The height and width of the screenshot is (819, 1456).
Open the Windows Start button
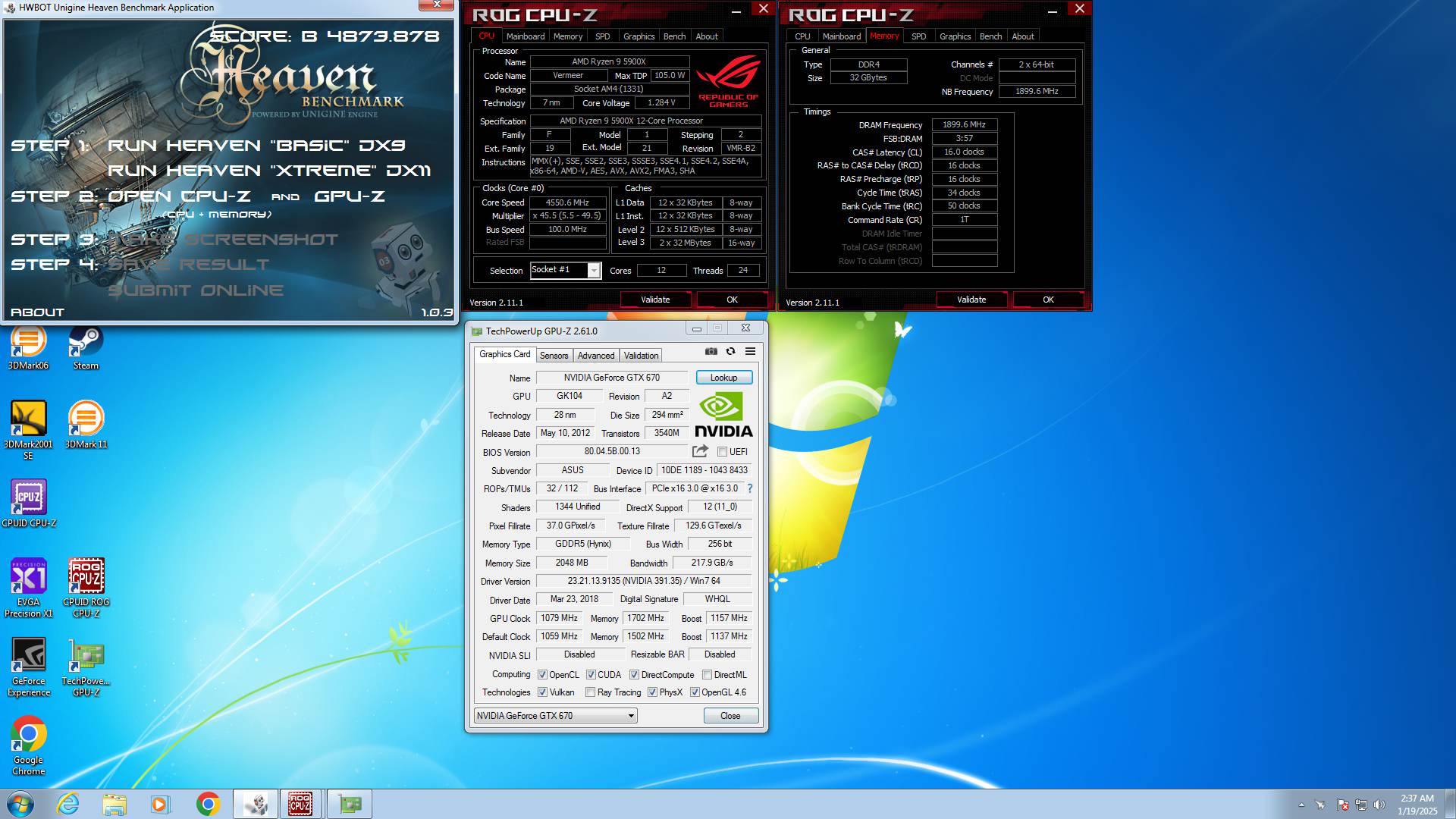tap(20, 804)
